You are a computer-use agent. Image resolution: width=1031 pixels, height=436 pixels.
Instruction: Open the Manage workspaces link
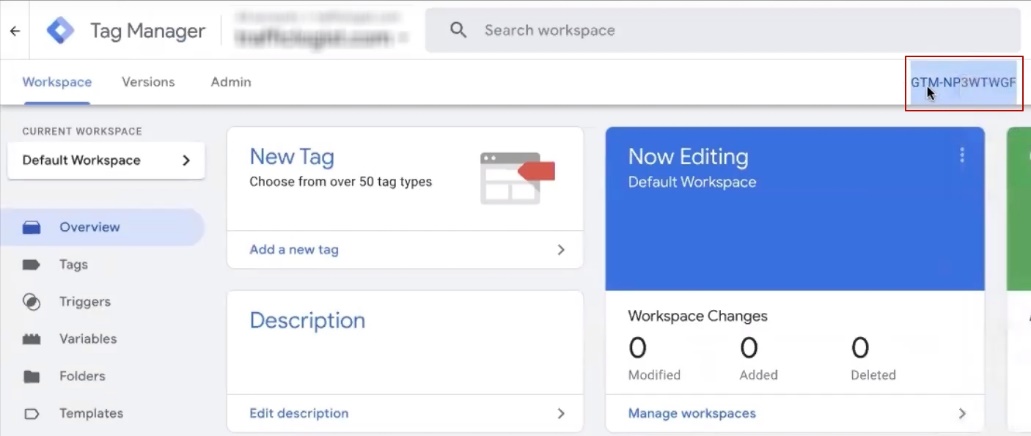tap(692, 413)
